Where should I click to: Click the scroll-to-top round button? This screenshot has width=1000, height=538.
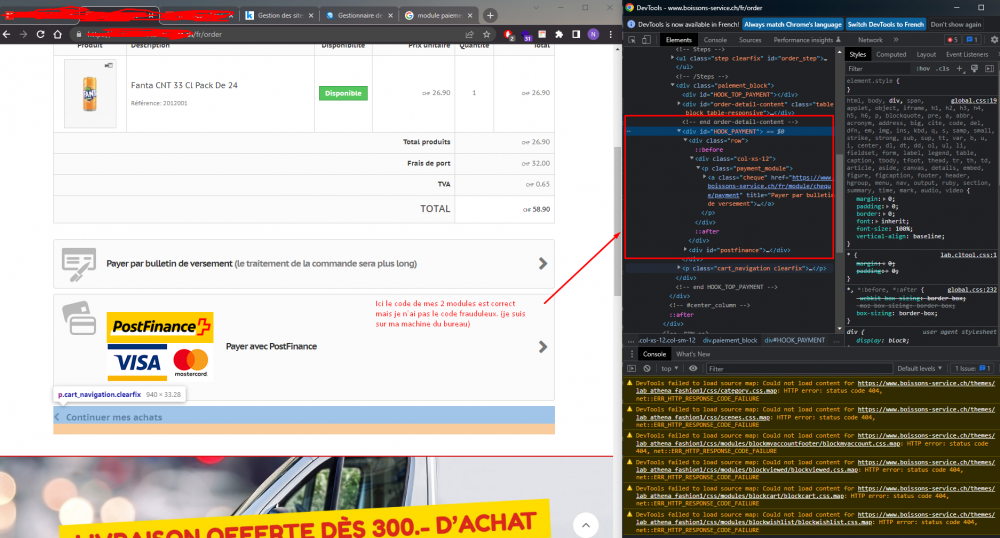(x=585, y=525)
